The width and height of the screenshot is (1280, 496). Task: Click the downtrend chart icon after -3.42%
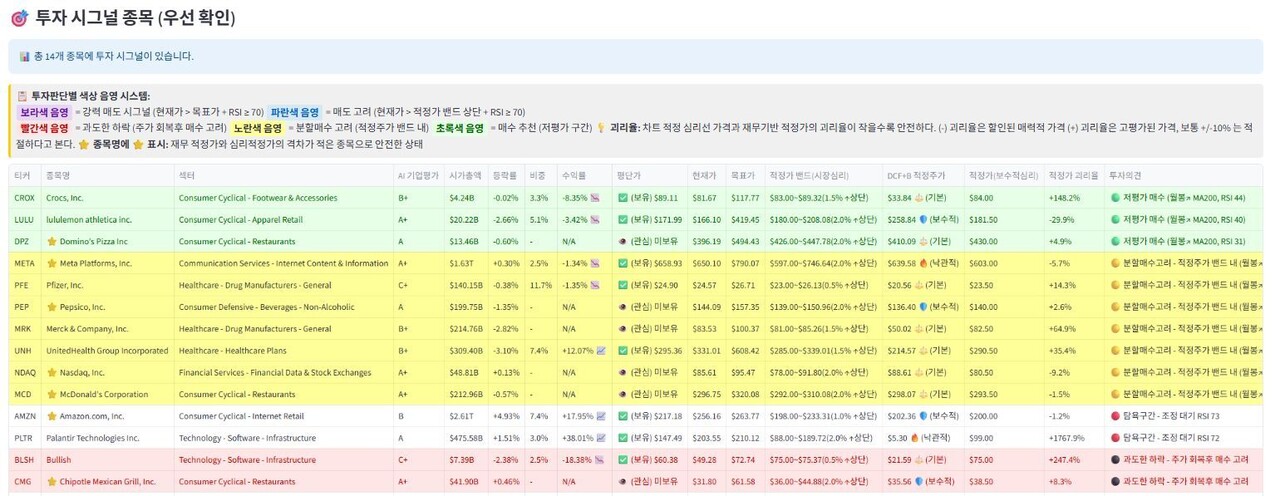click(594, 220)
